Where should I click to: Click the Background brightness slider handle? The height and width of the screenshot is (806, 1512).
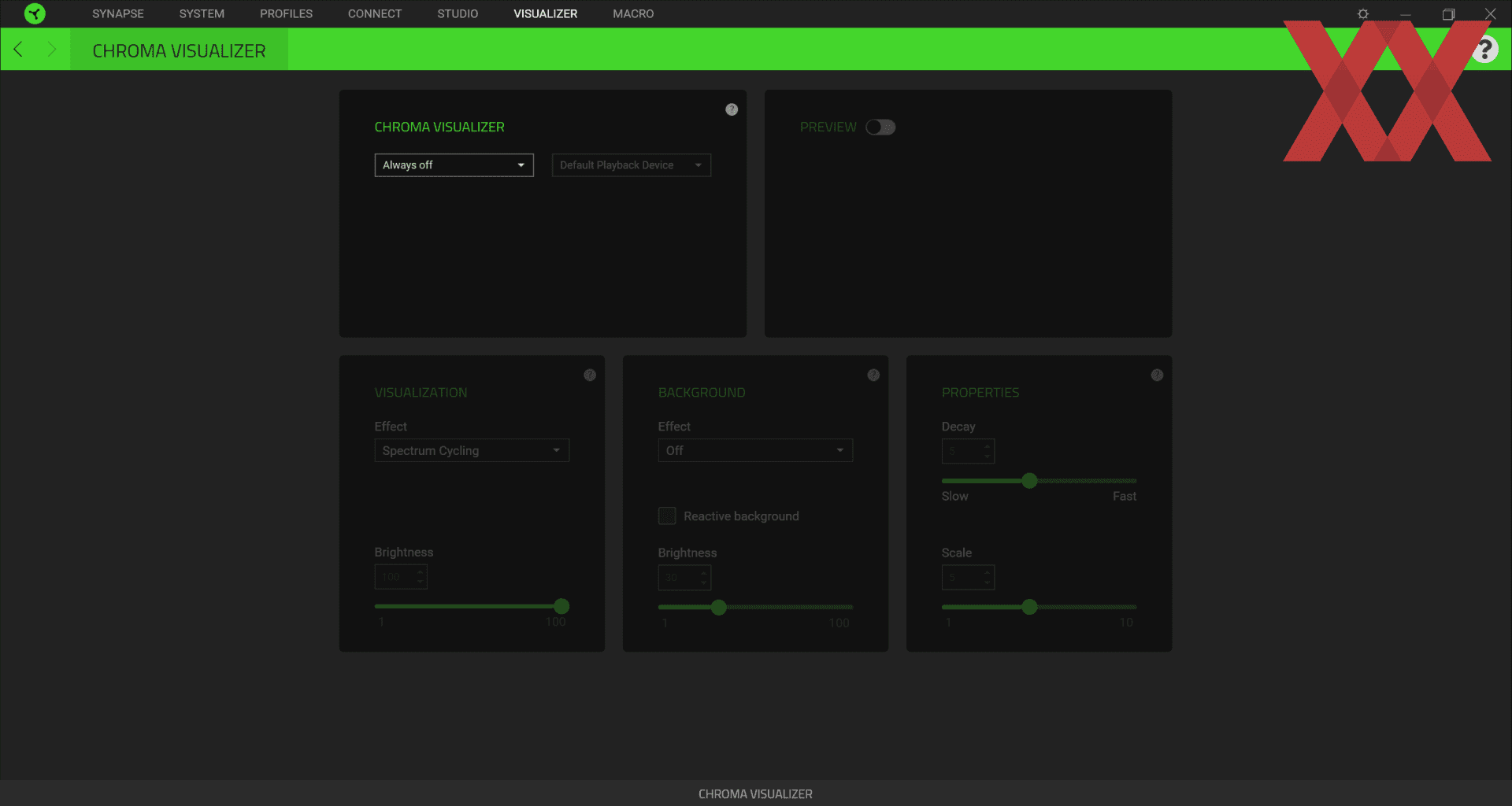pyautogui.click(x=718, y=607)
